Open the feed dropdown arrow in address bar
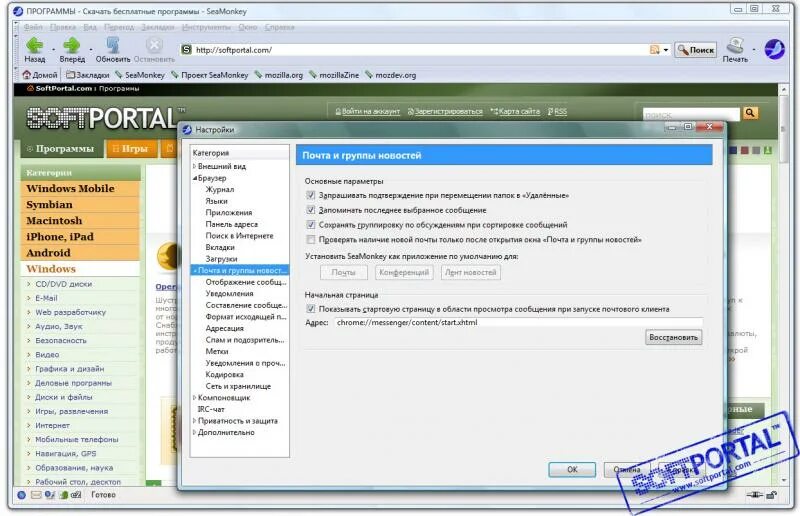The width and height of the screenshot is (800, 516). tap(665, 50)
